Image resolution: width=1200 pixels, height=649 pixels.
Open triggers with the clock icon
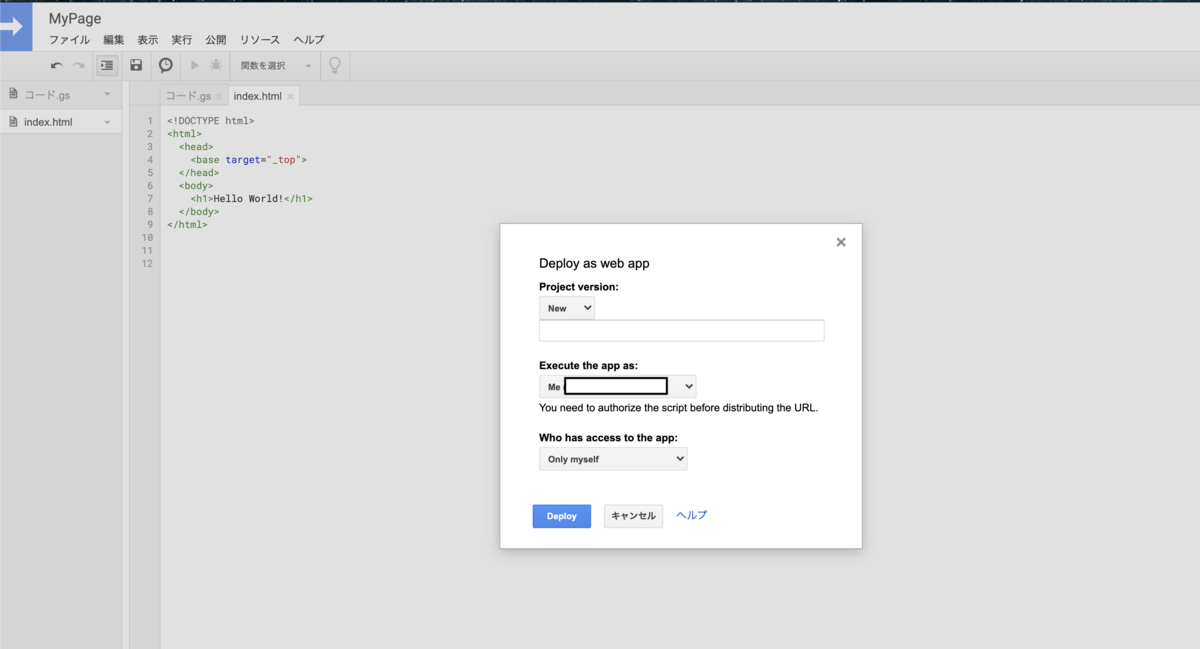point(166,65)
